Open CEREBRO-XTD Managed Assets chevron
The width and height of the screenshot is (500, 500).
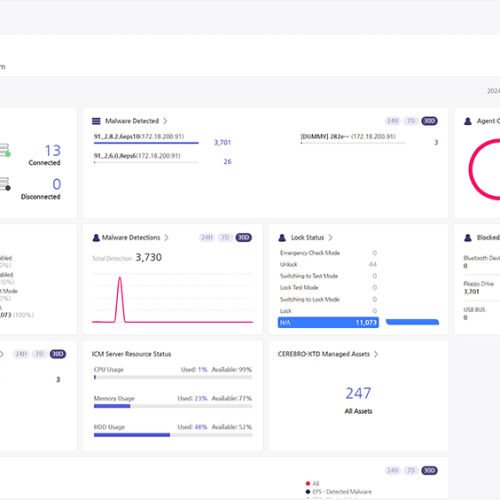point(376,354)
